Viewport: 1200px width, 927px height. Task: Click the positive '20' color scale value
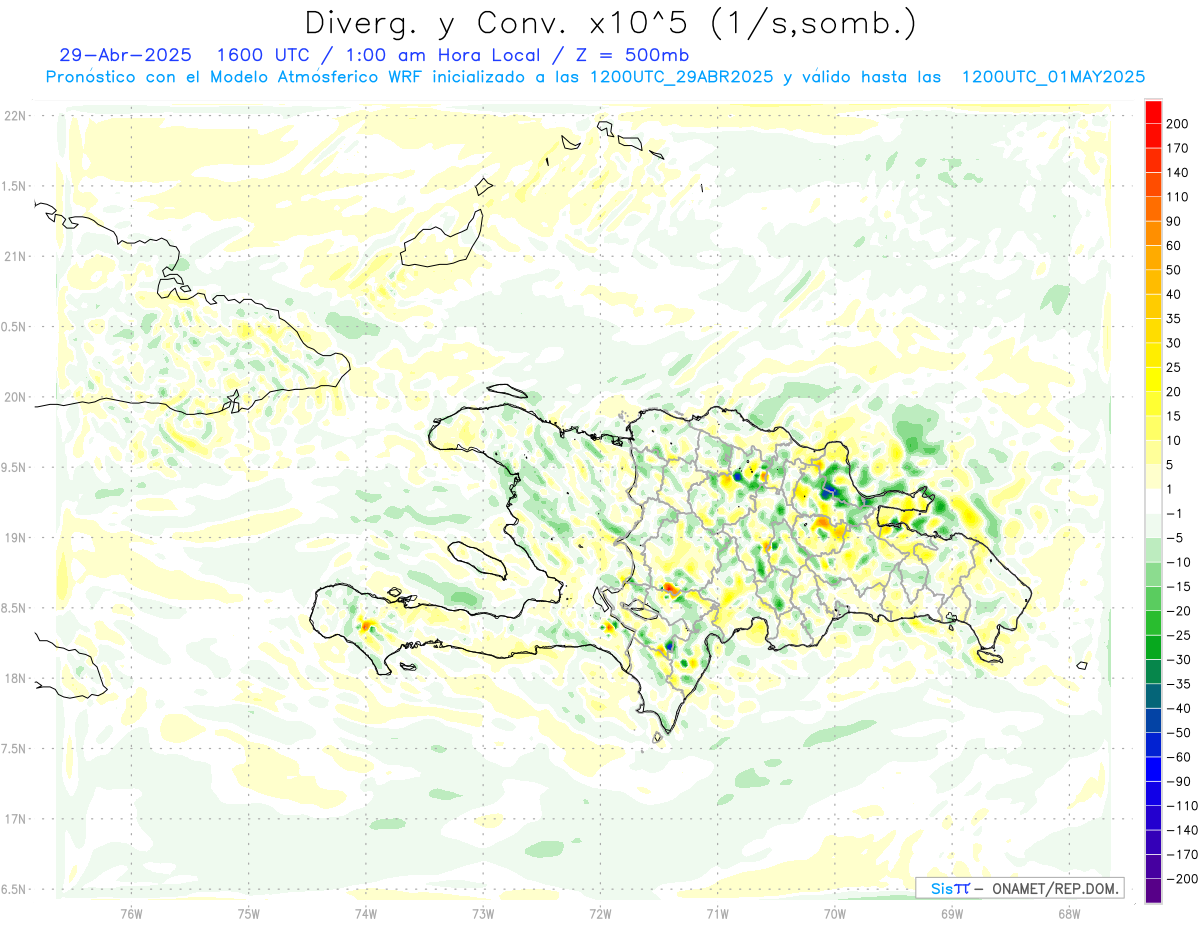coord(1174,391)
